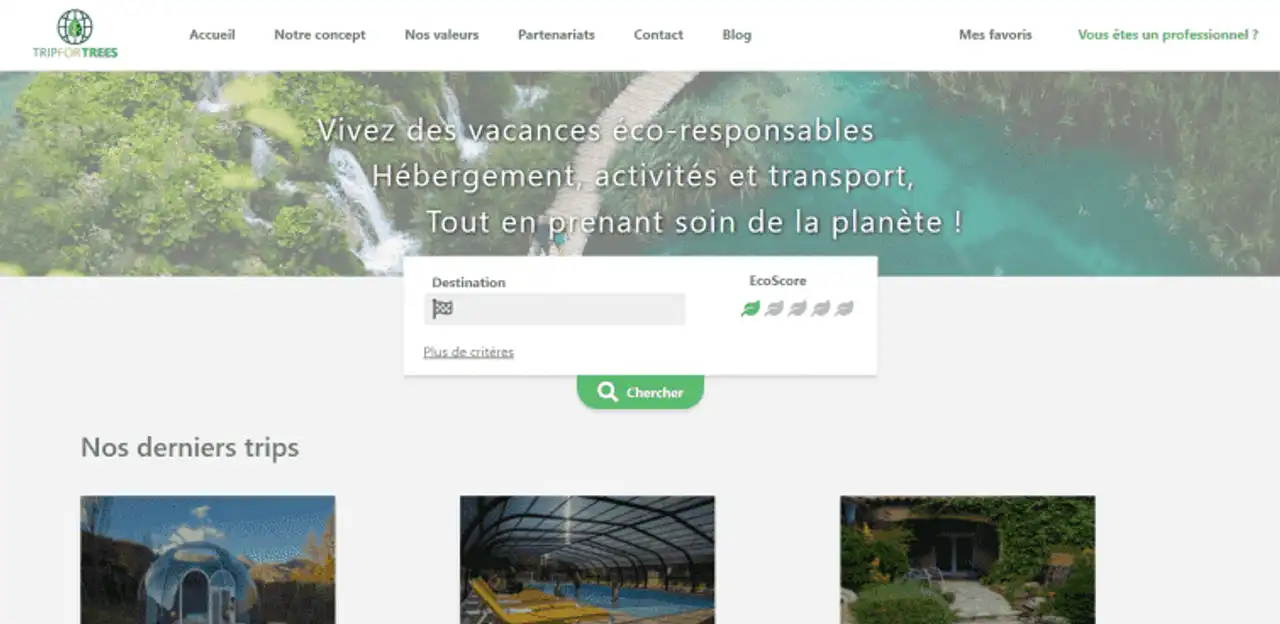Open the Accueil menu item

pos(212,34)
